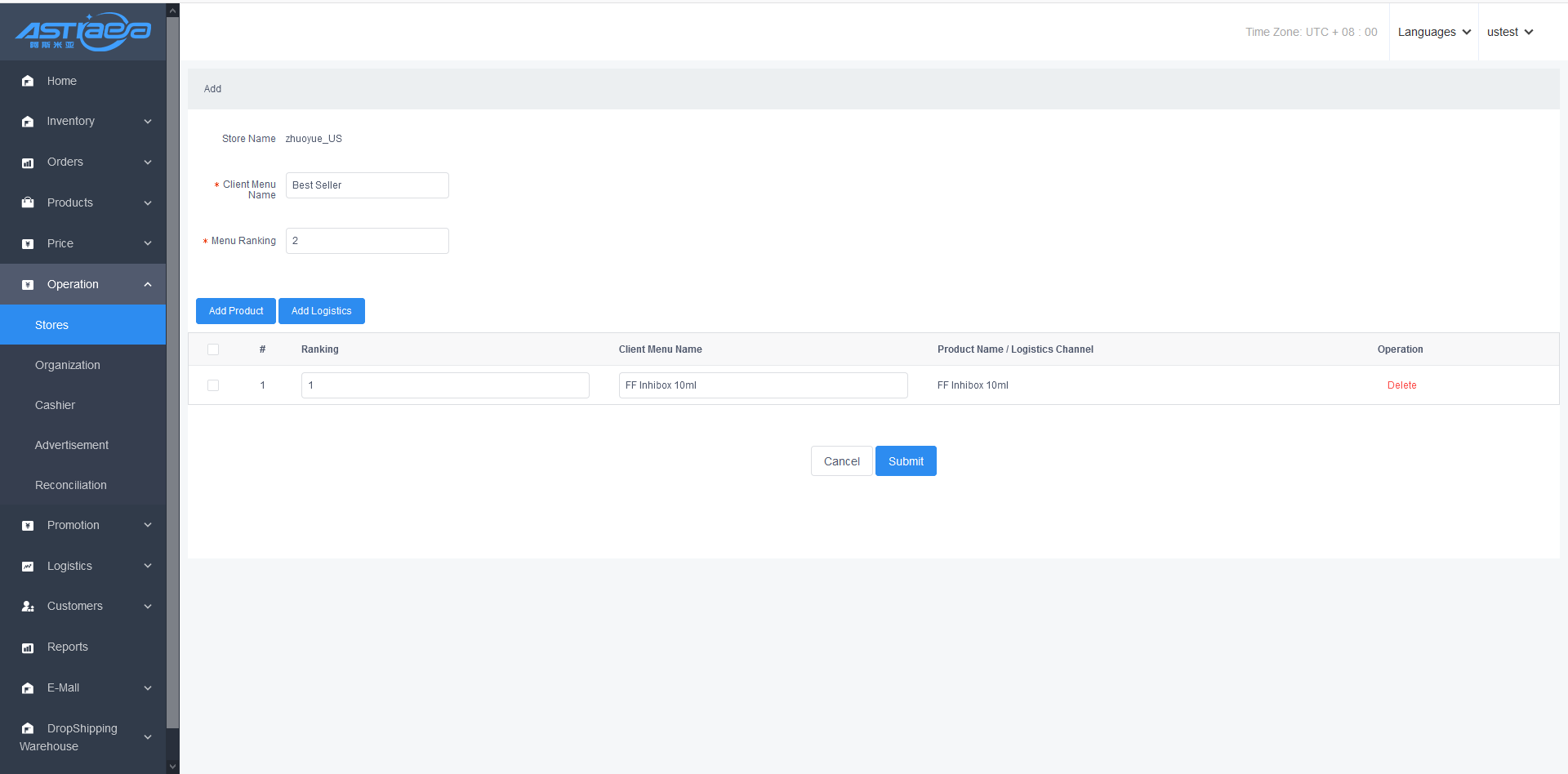
Task: Open the Languages dropdown
Action: click(x=1433, y=32)
